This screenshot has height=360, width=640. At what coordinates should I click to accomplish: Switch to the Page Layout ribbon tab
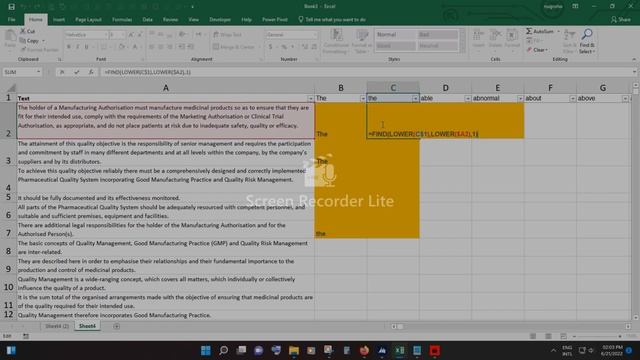88,20
